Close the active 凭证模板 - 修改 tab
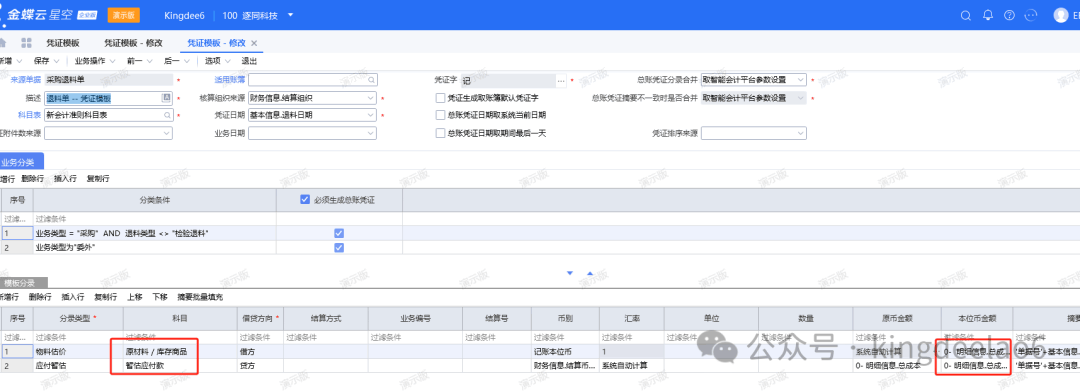1080x391 pixels. (253, 43)
